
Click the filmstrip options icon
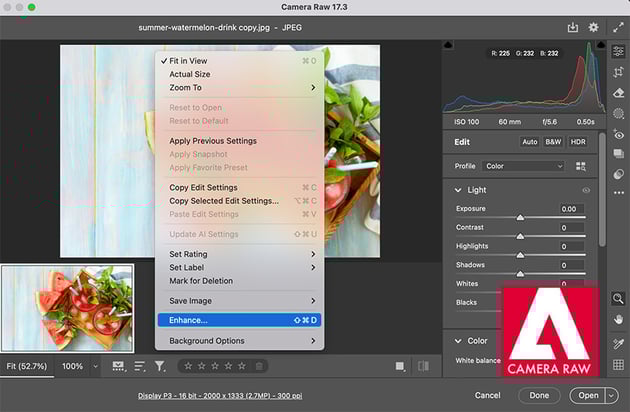coord(119,366)
